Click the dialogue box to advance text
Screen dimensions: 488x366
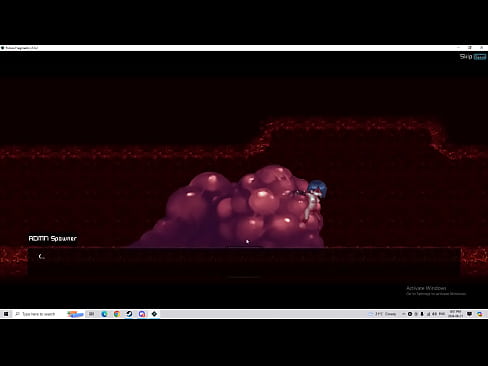click(244, 261)
